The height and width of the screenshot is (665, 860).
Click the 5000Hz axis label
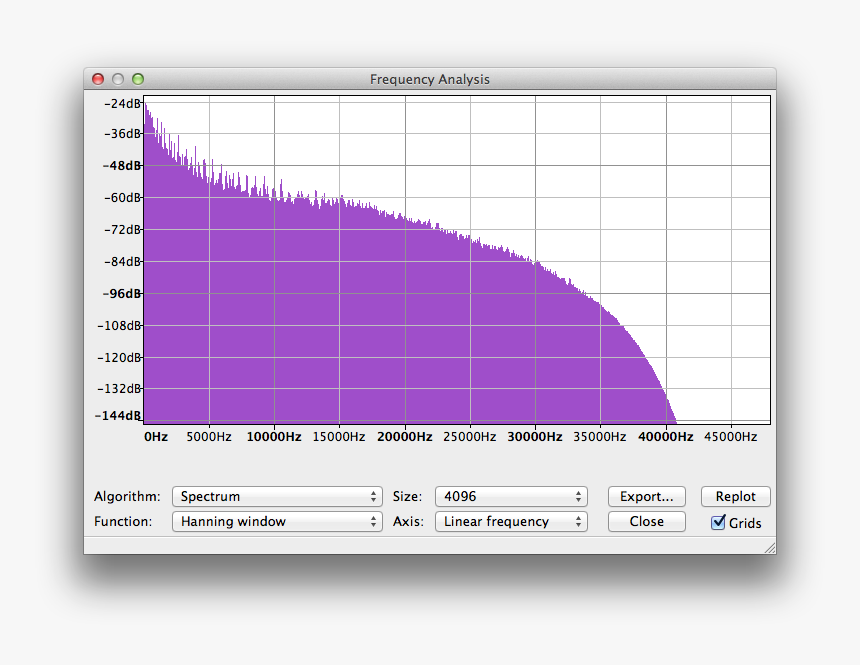click(x=209, y=437)
